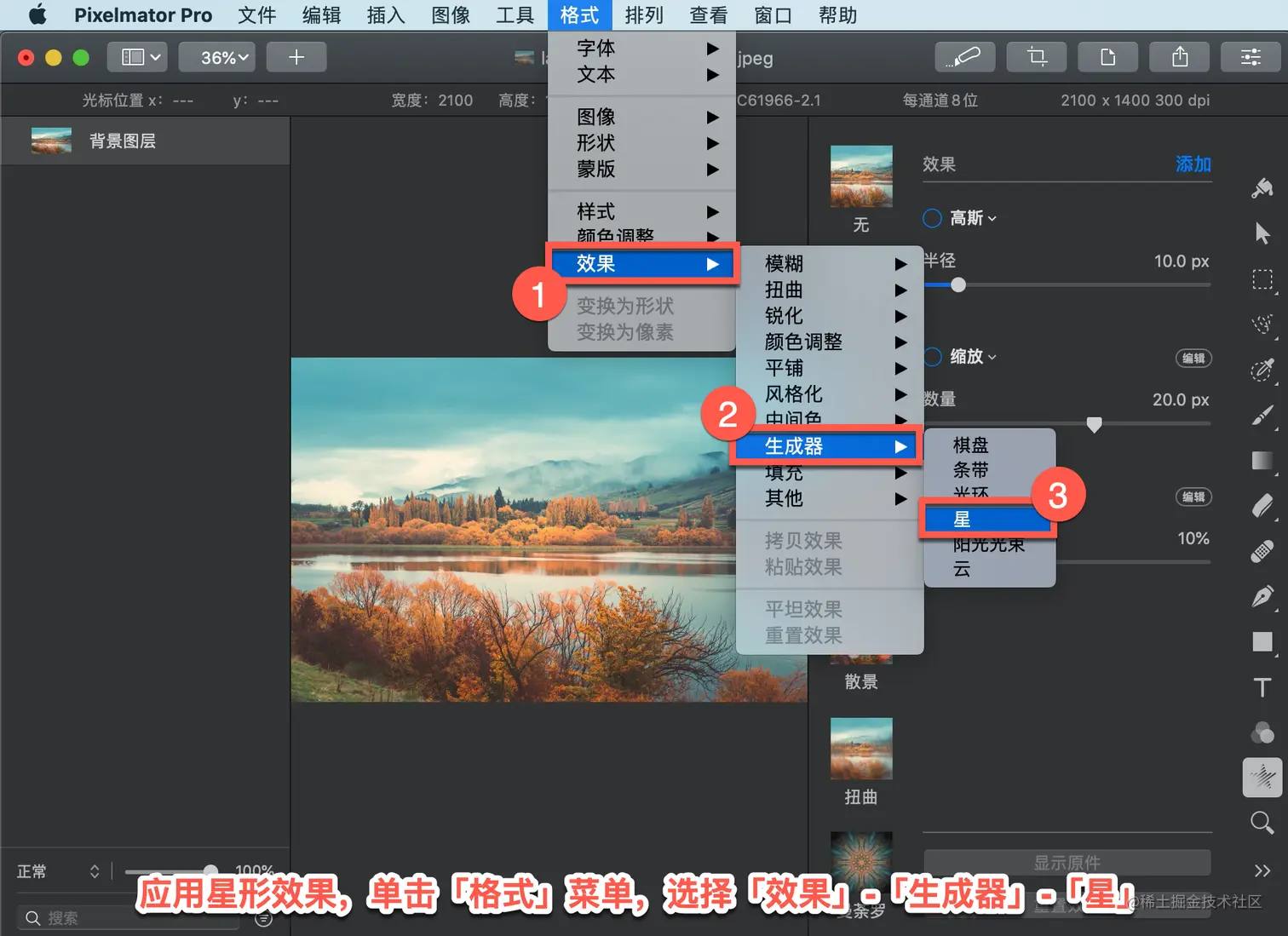Click 编辑 button above the 10% value
1288x936 pixels.
click(x=1193, y=497)
